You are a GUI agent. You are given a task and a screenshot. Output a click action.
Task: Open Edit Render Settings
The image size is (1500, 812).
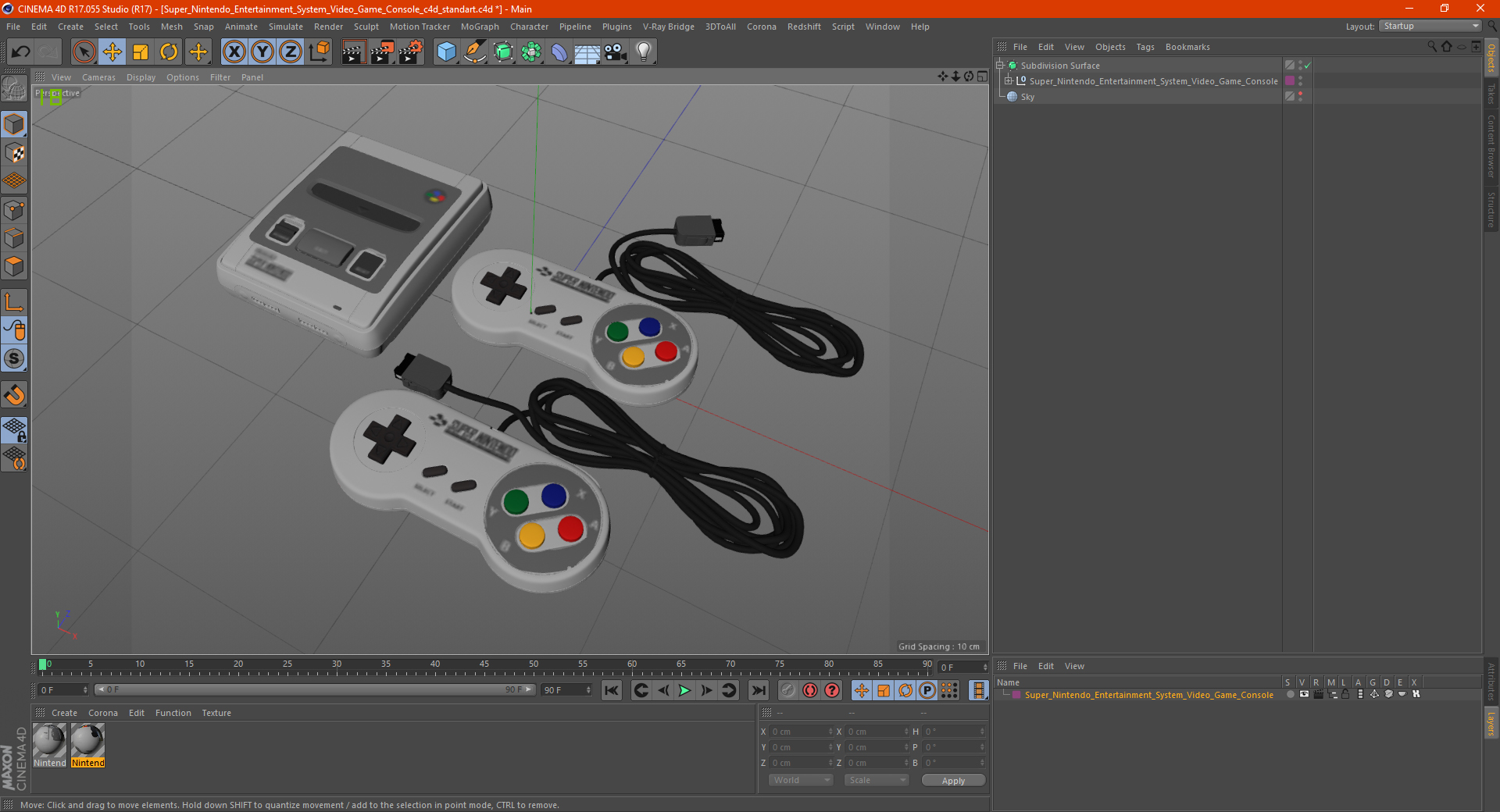411,52
